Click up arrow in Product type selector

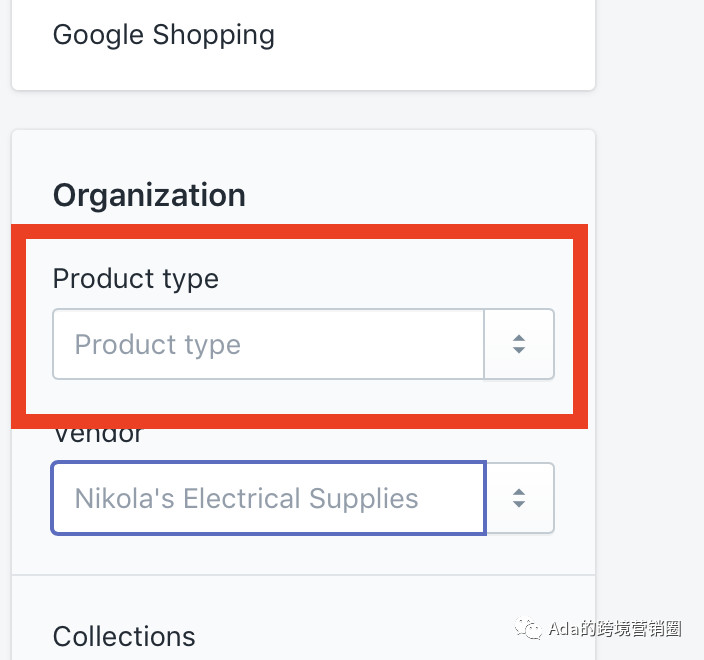click(x=519, y=338)
